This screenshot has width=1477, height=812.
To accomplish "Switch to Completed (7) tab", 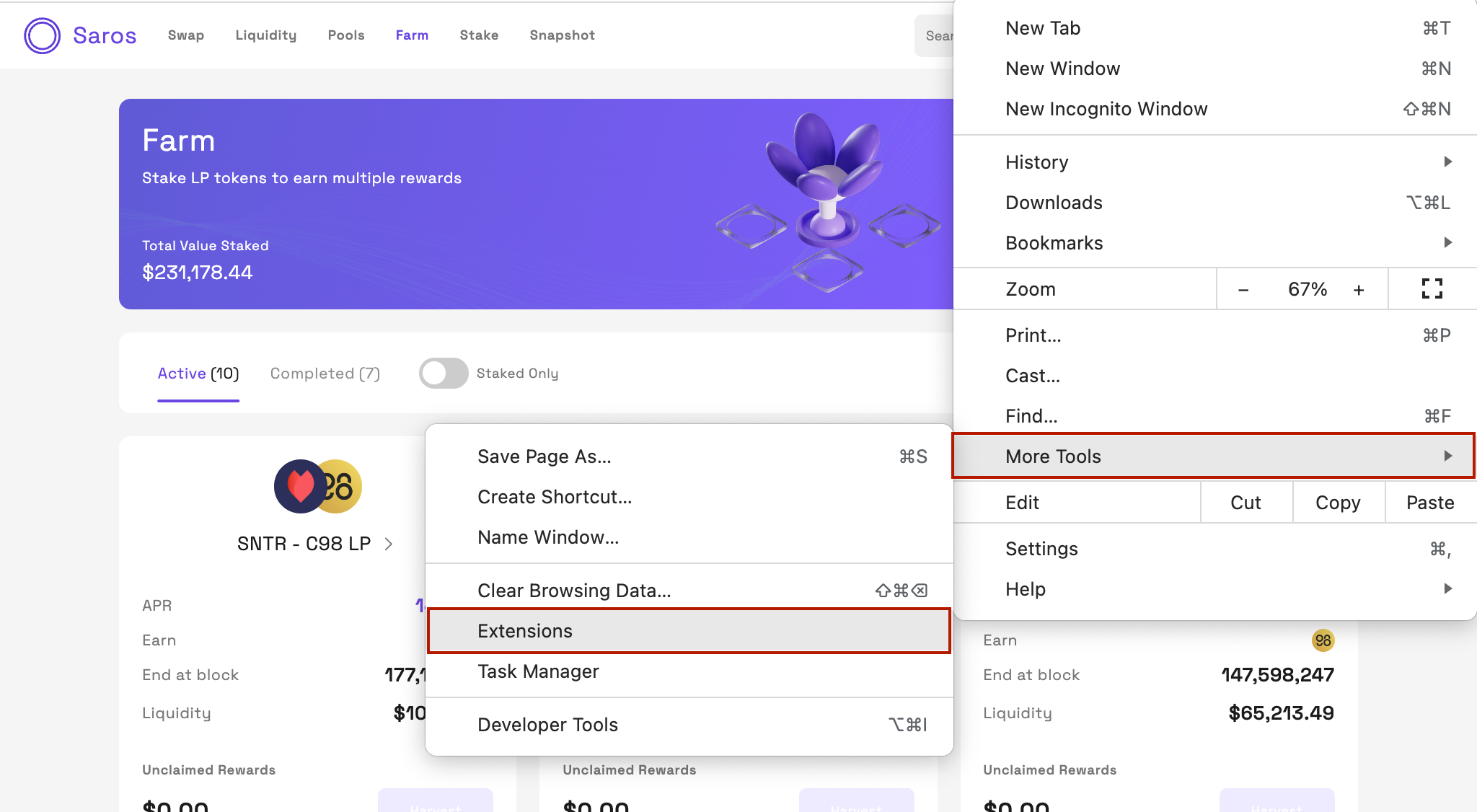I will tap(325, 374).
